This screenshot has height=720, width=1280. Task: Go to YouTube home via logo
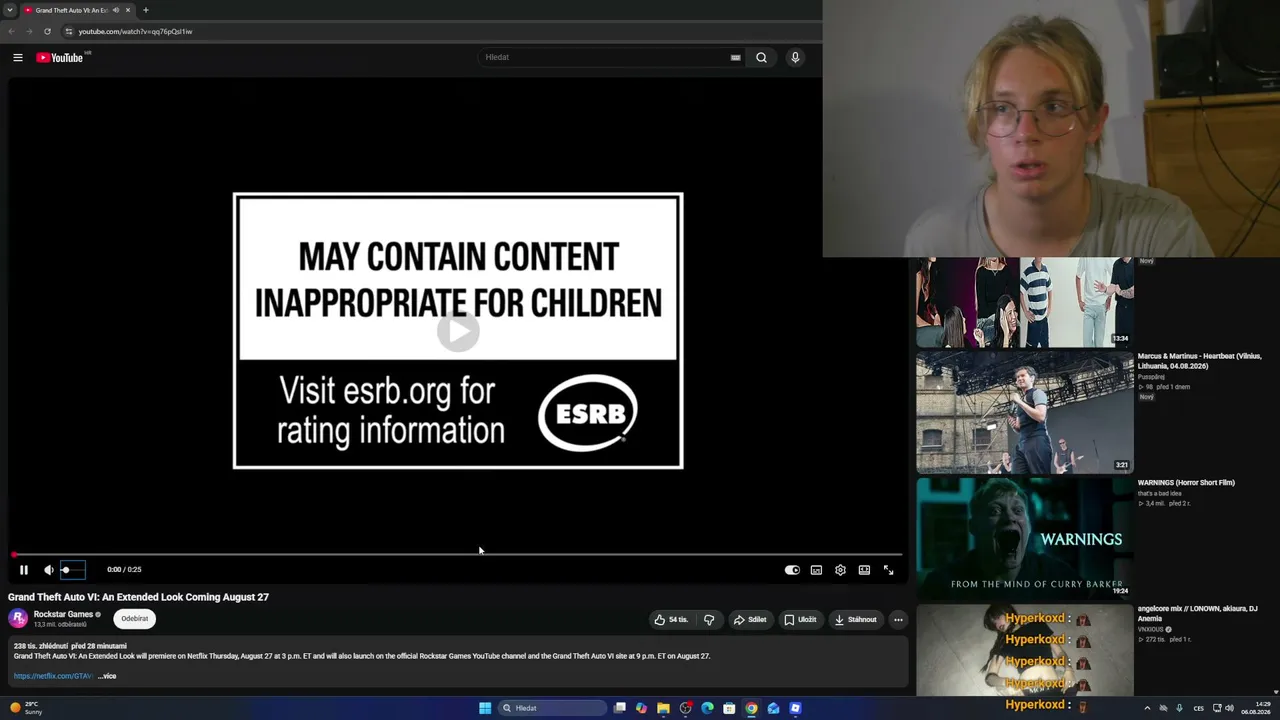coord(60,58)
